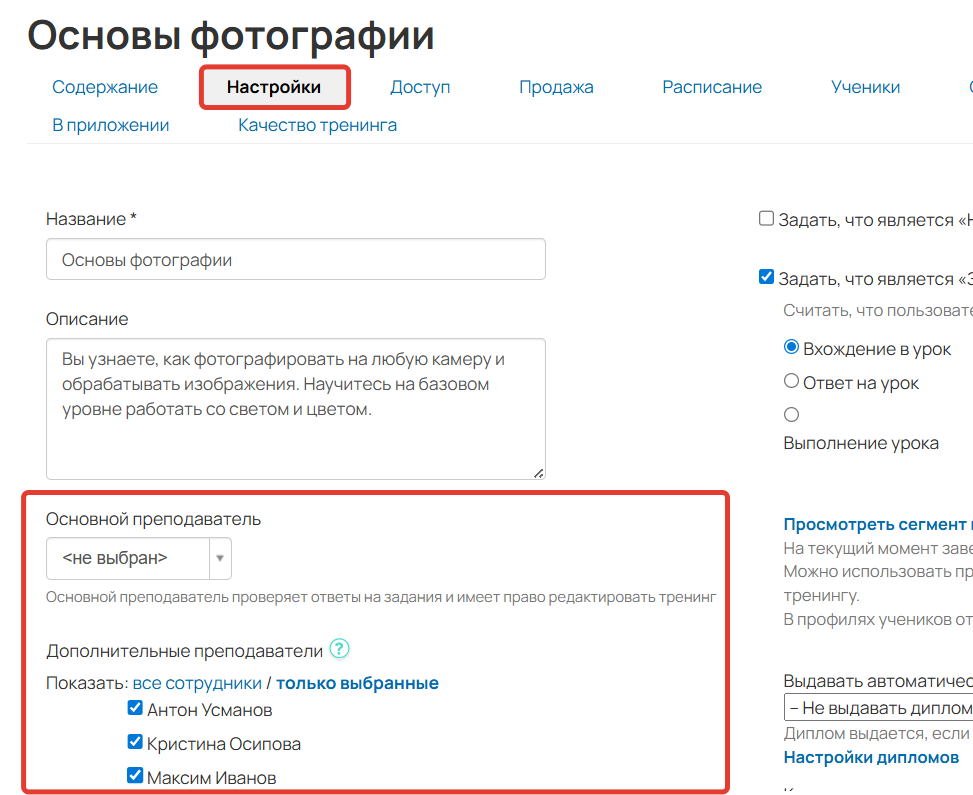Enable the unchecked Задать, что является checkbox
973x795 pixels.
pos(767,217)
